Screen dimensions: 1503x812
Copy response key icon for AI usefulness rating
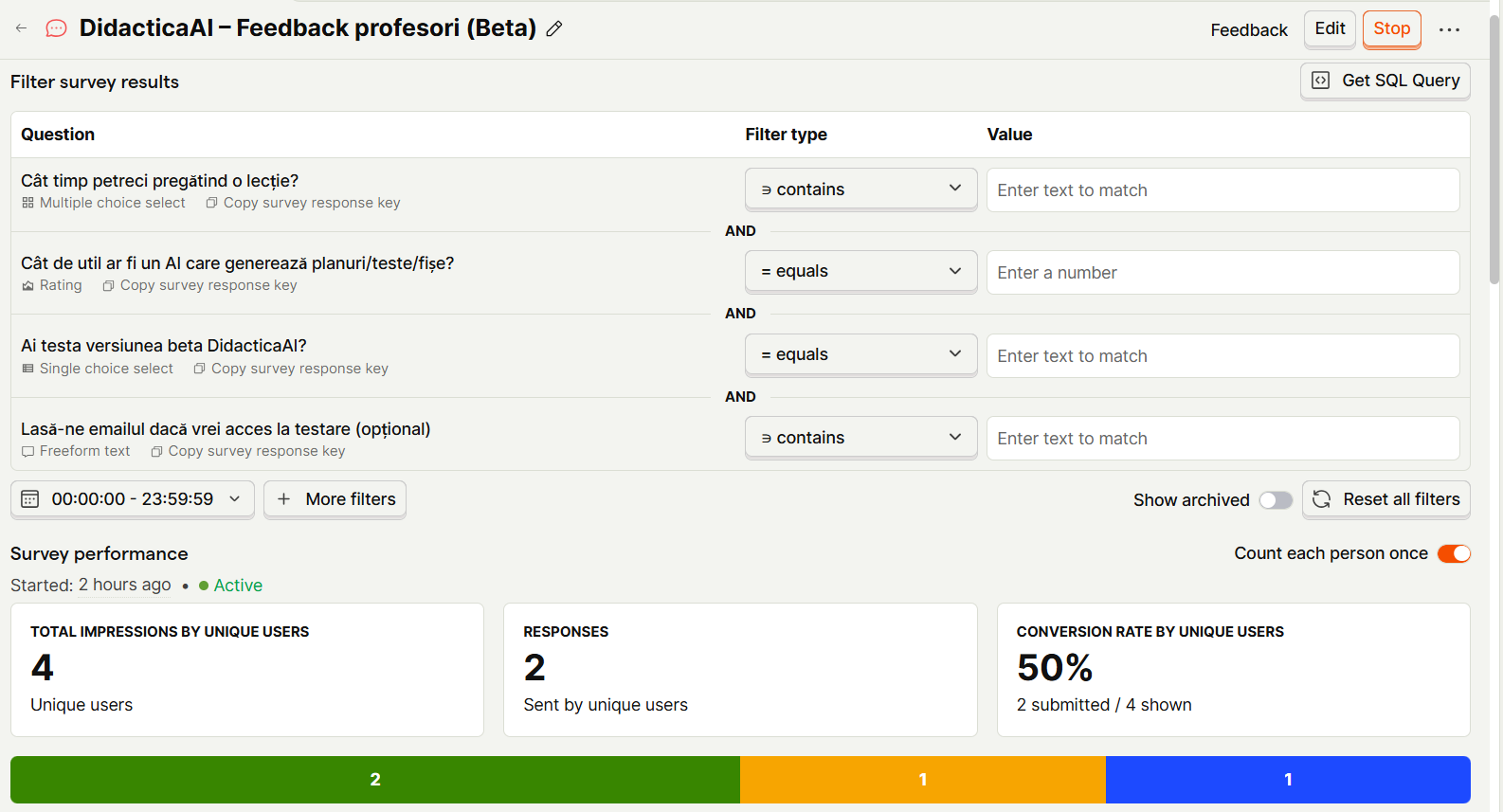108,285
